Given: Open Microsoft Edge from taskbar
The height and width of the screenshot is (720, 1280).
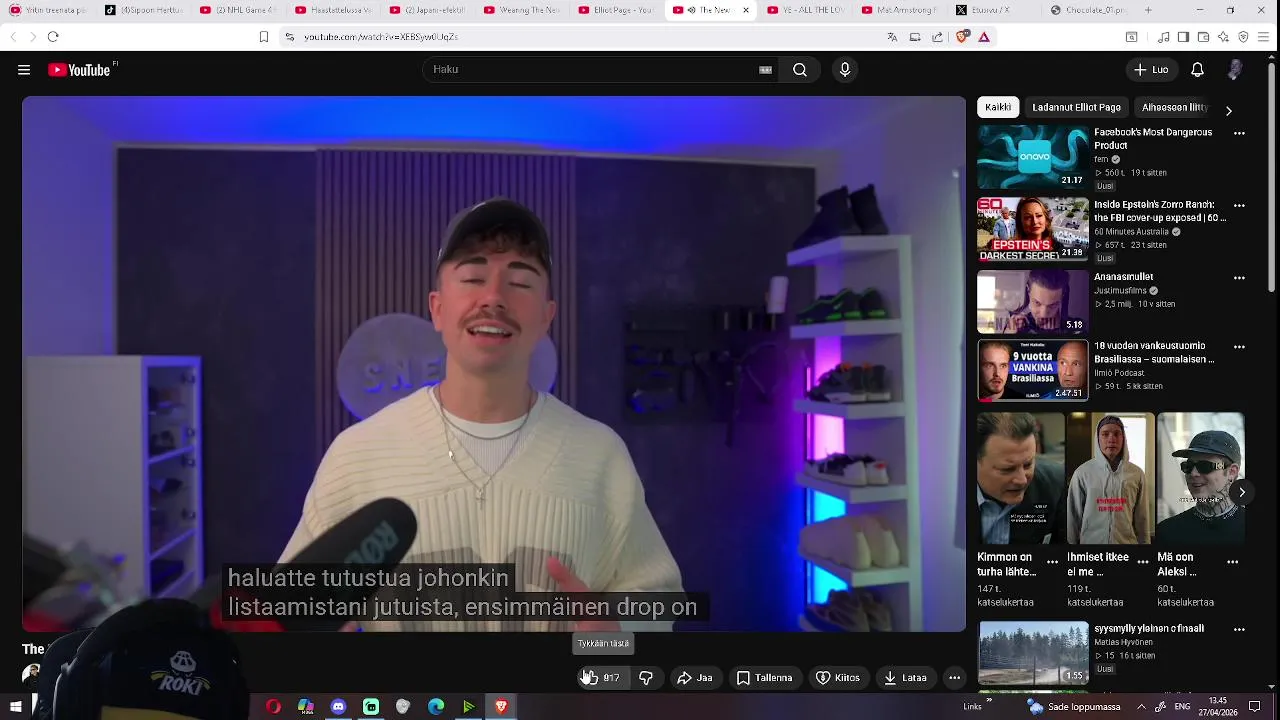Looking at the screenshot, I should (x=436, y=707).
